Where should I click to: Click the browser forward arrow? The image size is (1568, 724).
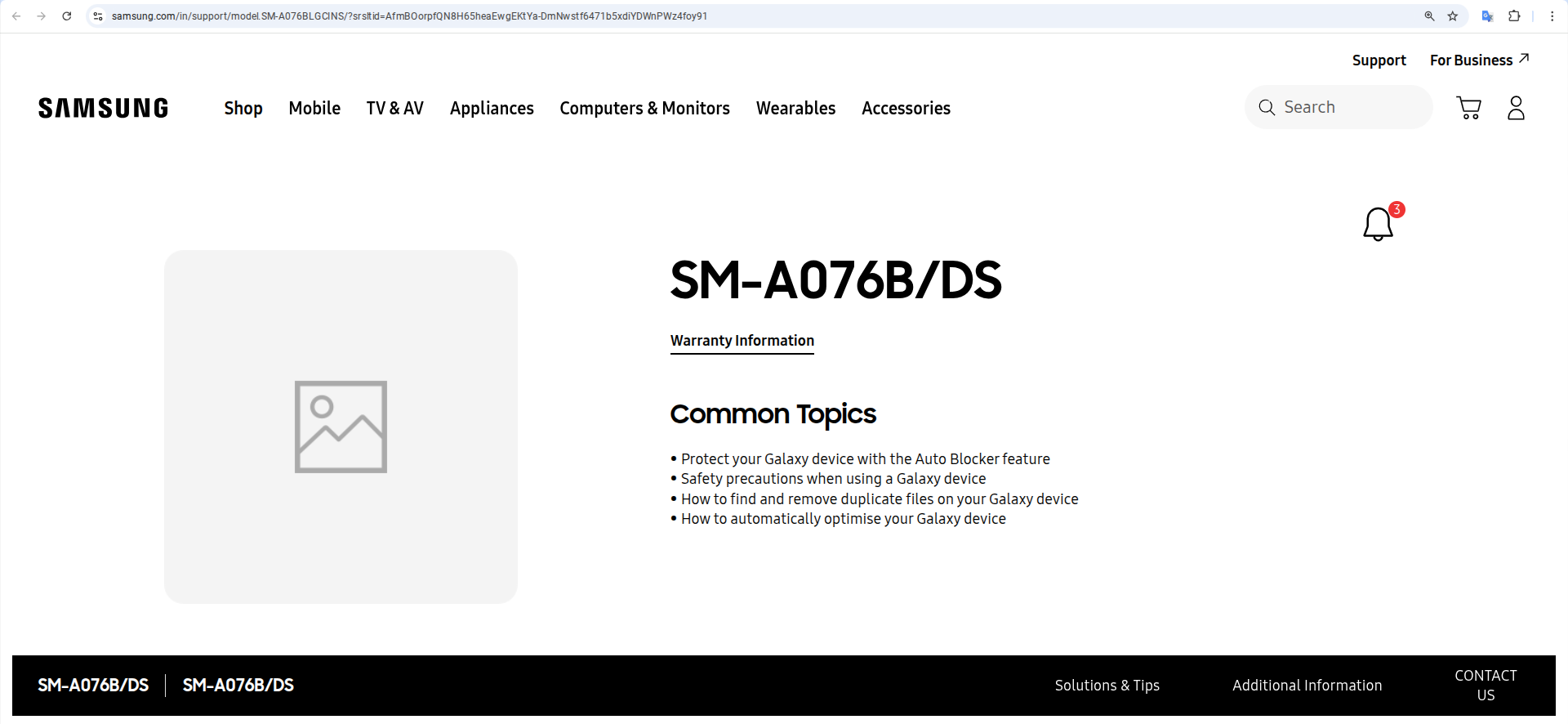click(x=41, y=16)
